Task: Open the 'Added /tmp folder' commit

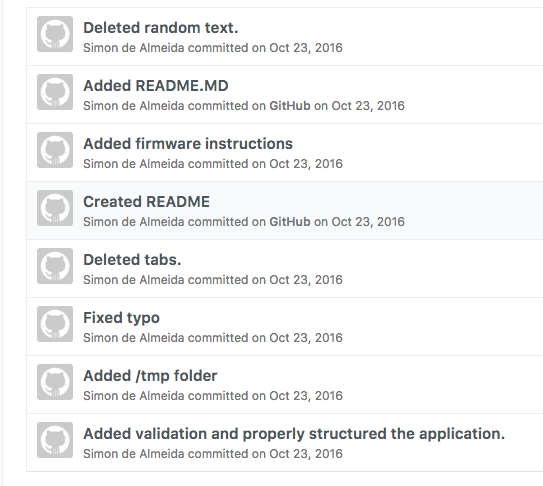Action: (150, 376)
